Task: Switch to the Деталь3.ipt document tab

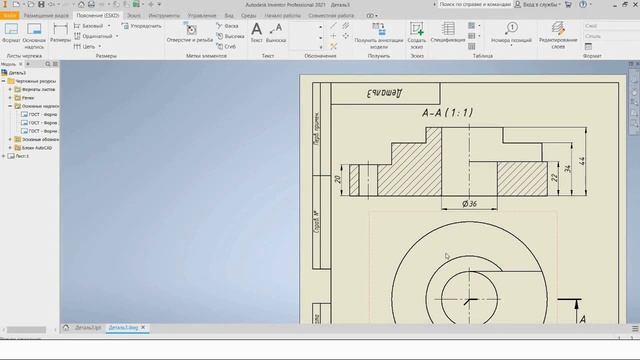Action: pyautogui.click(x=88, y=328)
